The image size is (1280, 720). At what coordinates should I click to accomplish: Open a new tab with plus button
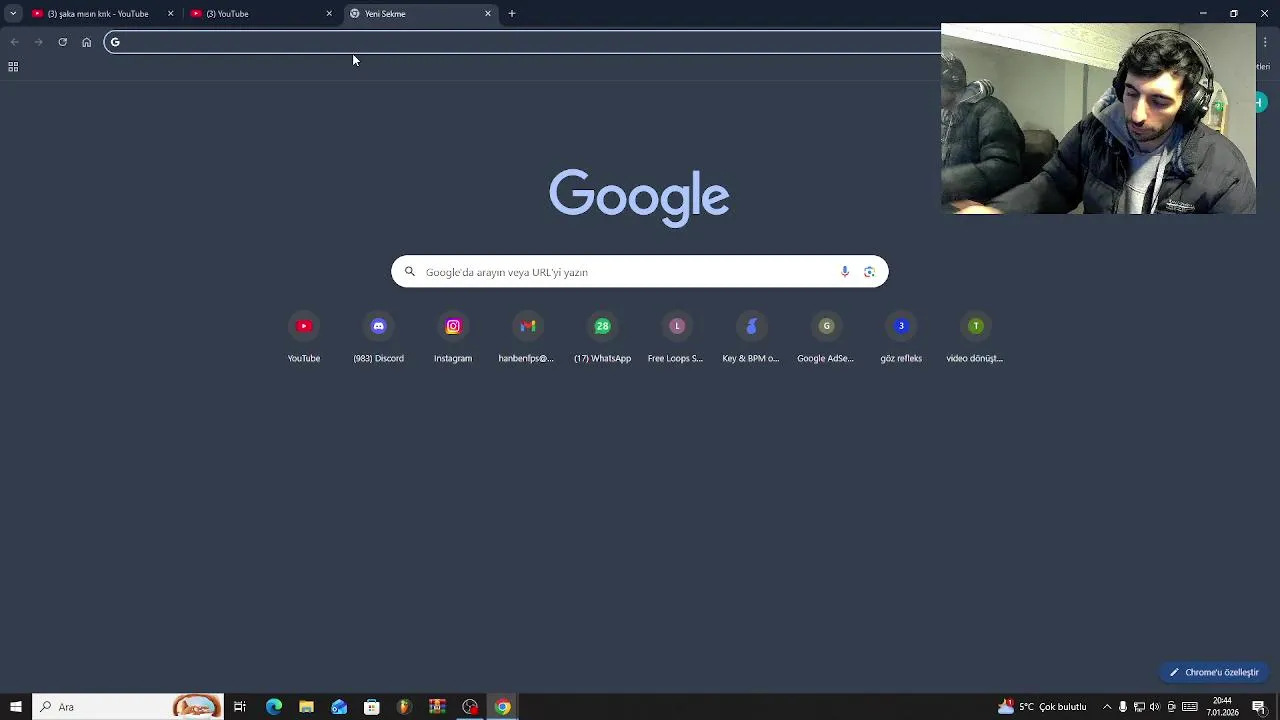(512, 14)
